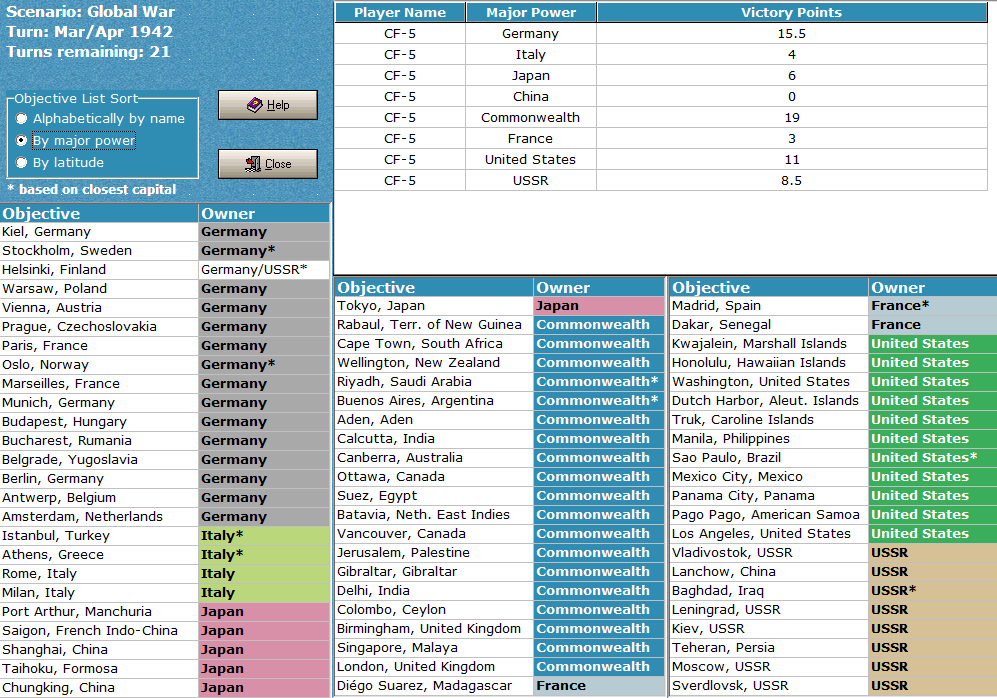Select Rabaul, Terr. of New Guinea

pos(434,325)
